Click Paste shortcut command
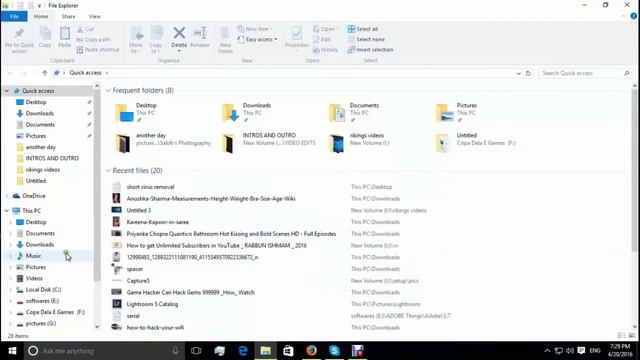Viewport: 640px width, 360px height. tap(98, 49)
